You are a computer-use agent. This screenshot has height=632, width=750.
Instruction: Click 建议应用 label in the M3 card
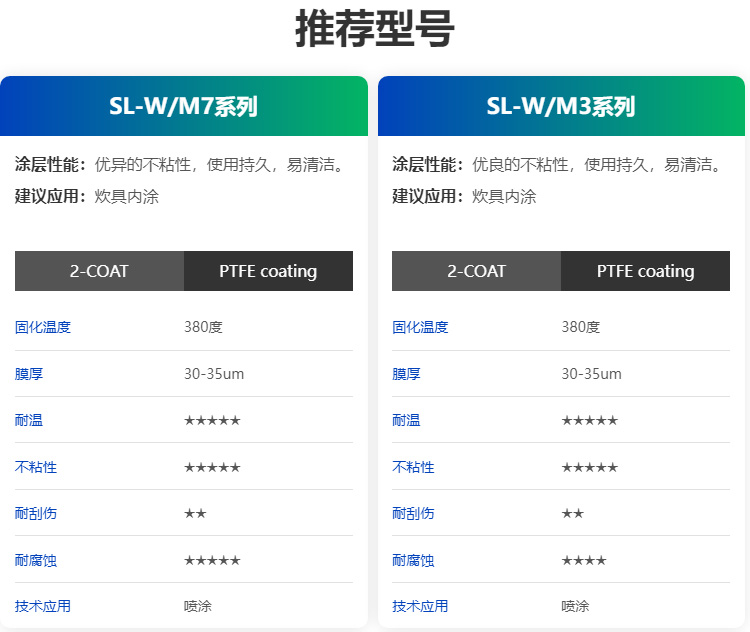(428, 196)
